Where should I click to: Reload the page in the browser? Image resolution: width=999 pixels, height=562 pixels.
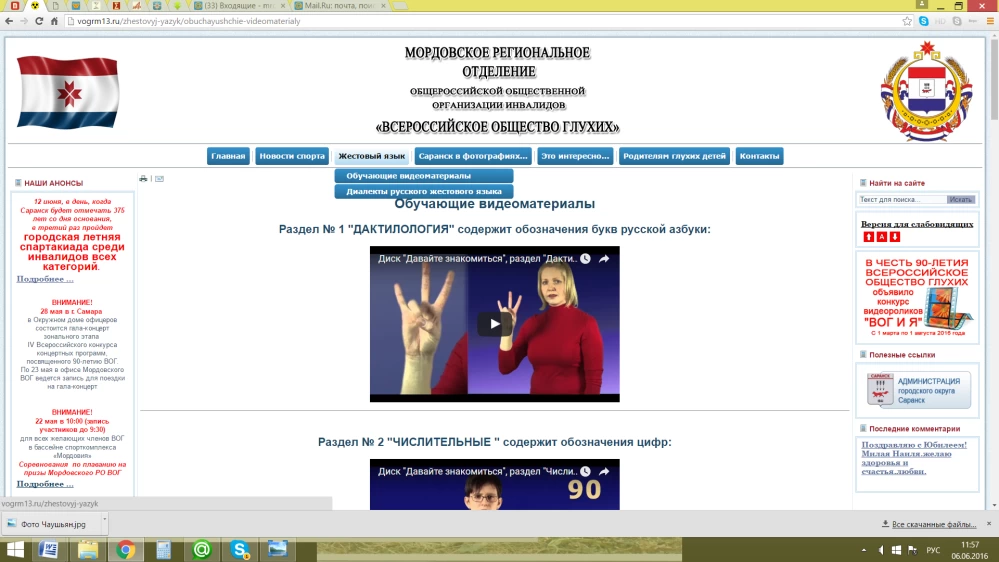click(x=39, y=21)
